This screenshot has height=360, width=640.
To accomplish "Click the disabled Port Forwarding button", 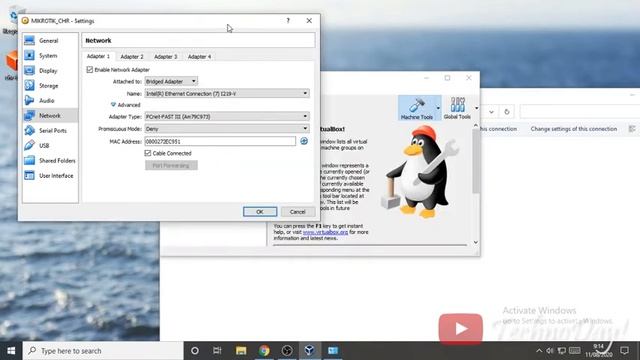I will click(x=171, y=165).
